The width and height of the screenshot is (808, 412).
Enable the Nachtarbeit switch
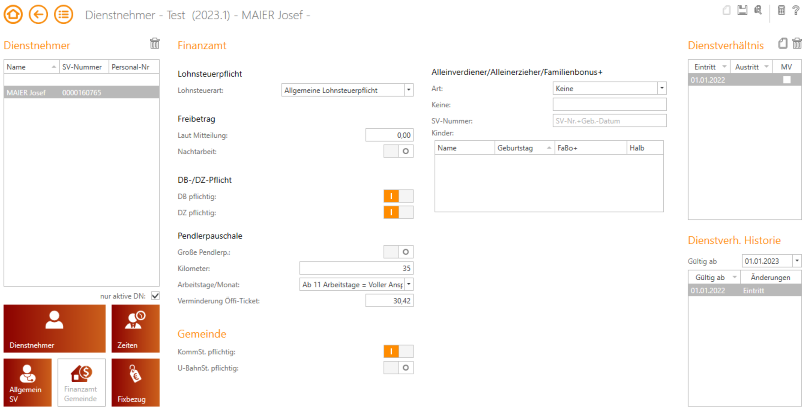pyautogui.click(x=398, y=151)
